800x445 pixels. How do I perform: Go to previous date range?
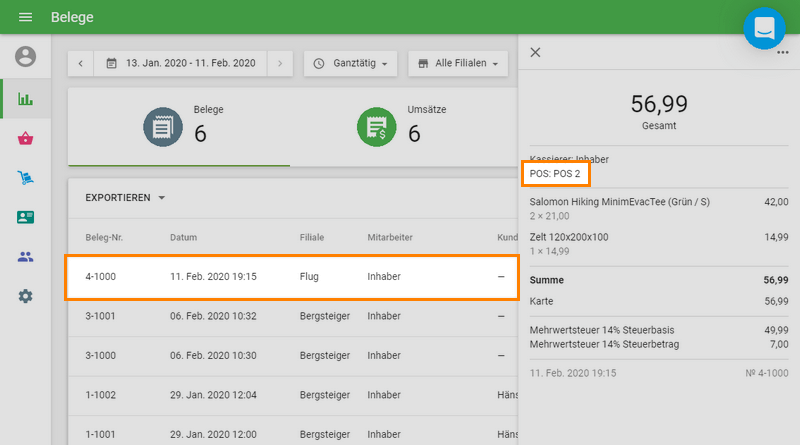(x=81, y=63)
